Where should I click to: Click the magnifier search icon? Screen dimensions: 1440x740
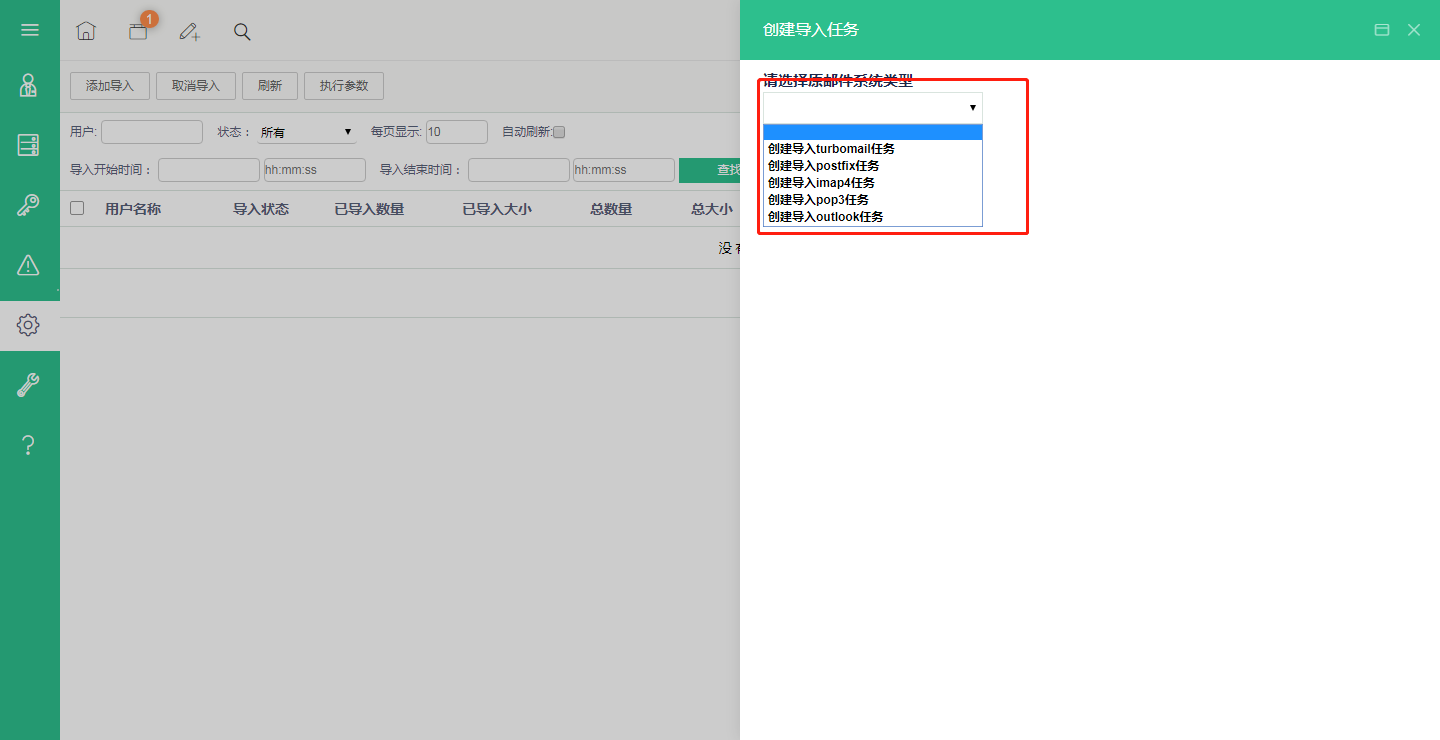tap(242, 32)
